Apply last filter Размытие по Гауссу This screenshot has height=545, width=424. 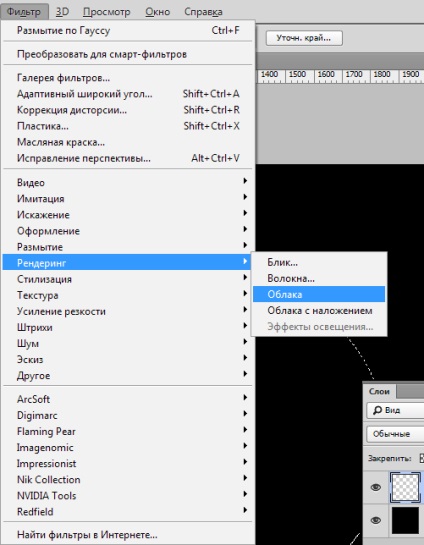(x=128, y=31)
